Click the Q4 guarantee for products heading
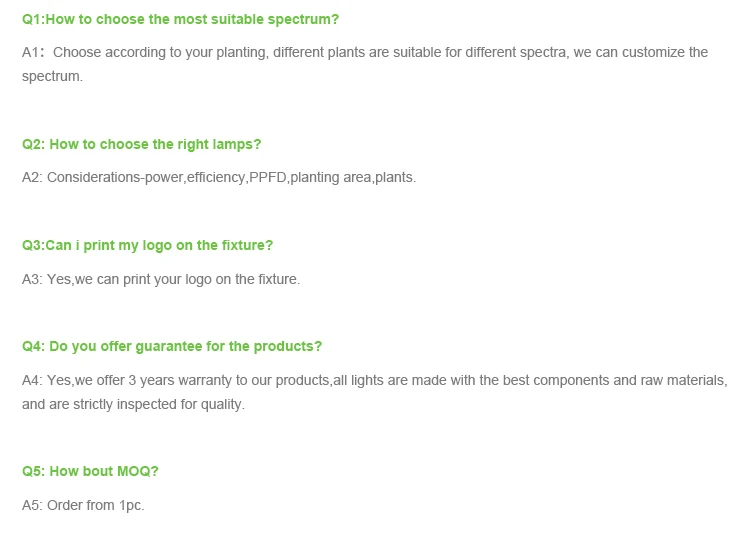The width and height of the screenshot is (750, 534). [172, 346]
